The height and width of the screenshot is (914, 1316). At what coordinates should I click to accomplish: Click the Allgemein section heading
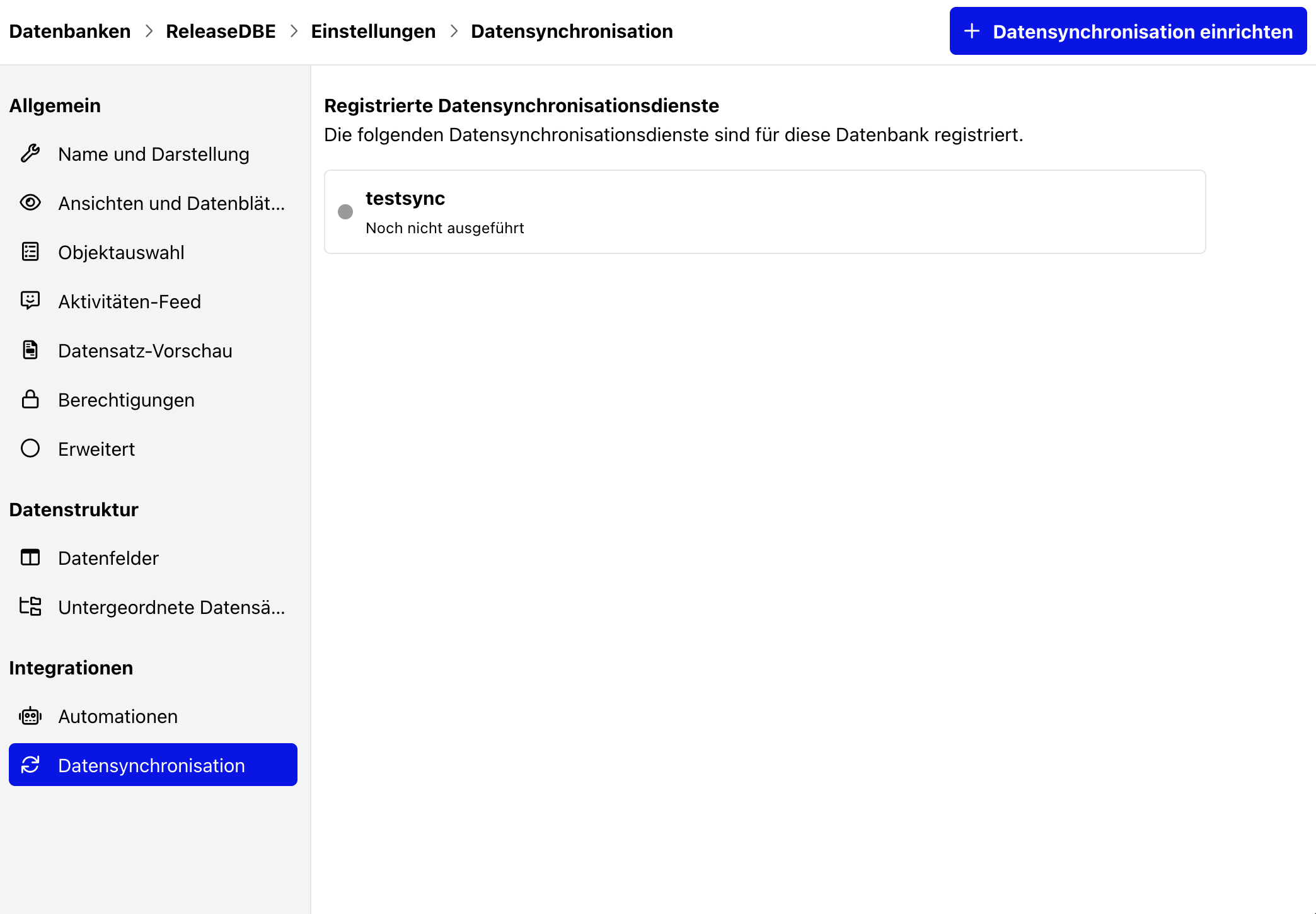tap(55, 105)
